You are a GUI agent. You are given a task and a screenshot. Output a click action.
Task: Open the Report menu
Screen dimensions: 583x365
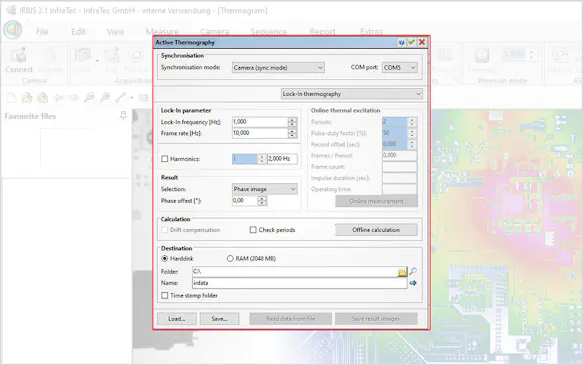(322, 32)
